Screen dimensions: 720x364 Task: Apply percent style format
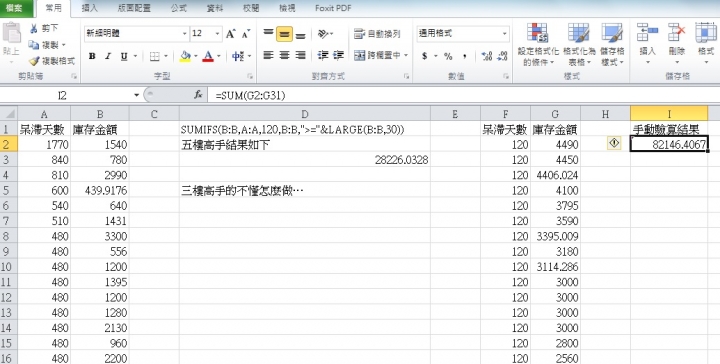tap(448, 56)
